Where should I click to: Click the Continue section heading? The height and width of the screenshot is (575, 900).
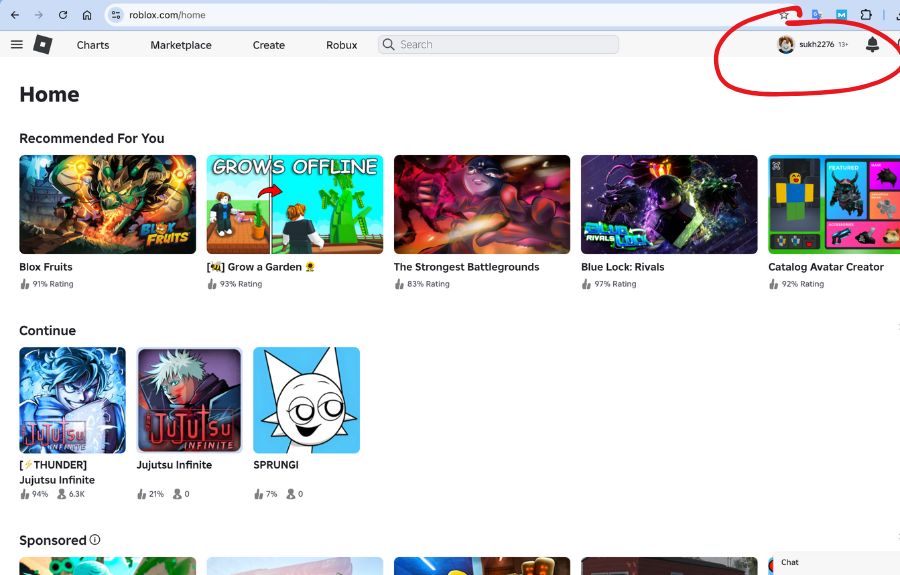tap(48, 331)
